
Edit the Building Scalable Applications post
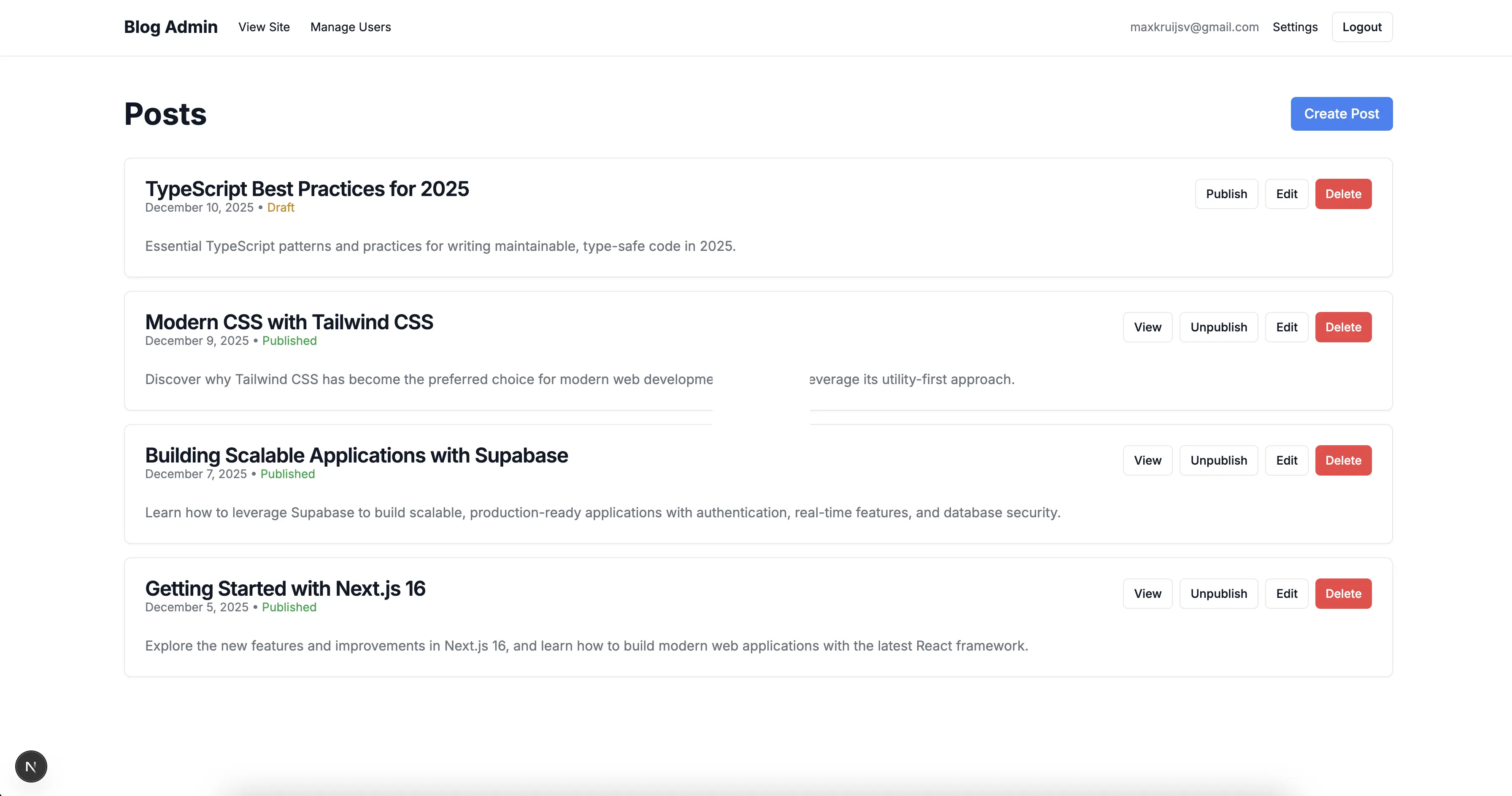pos(1287,460)
